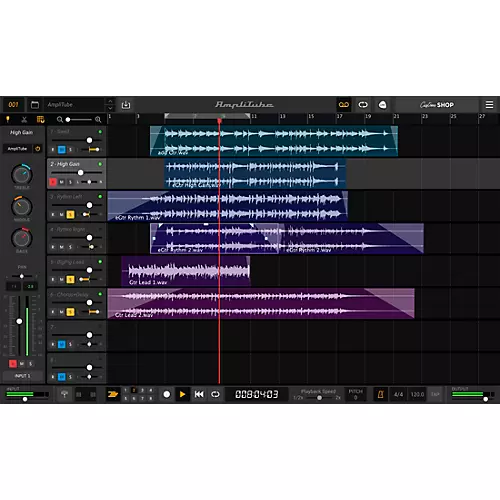The height and width of the screenshot is (500, 500).
Task: Click the 001 preset number
Action: (x=13, y=105)
